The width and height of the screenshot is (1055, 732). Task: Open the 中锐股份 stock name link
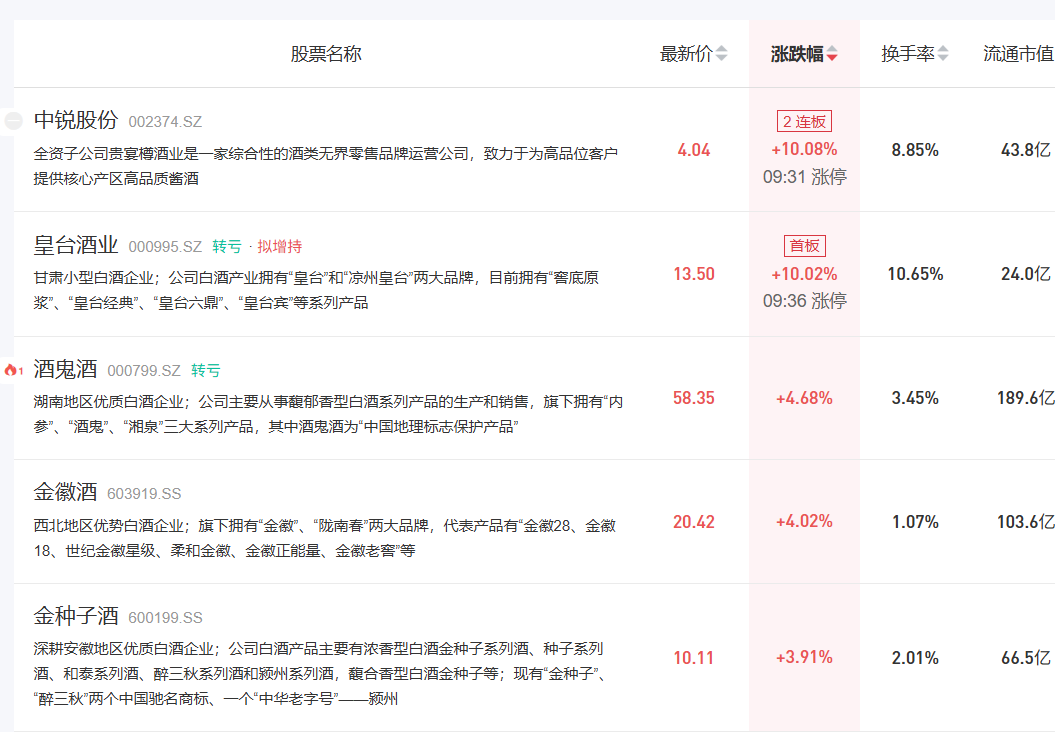click(x=76, y=120)
